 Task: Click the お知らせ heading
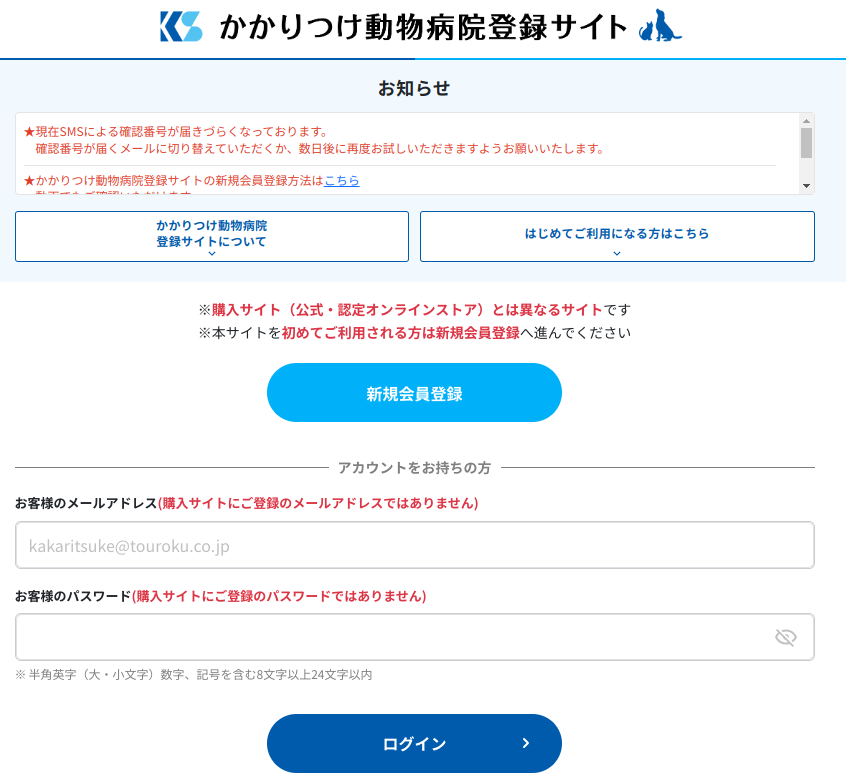414,88
